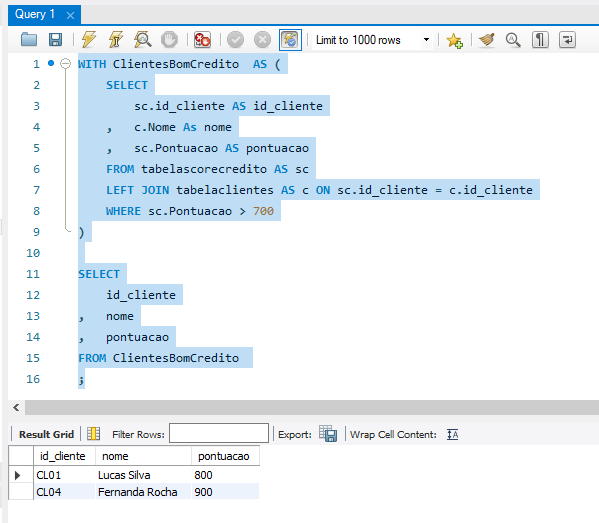Viewport: 599px width, 523px height.
Task: Run Explain plan for statement
Action: 142,40
